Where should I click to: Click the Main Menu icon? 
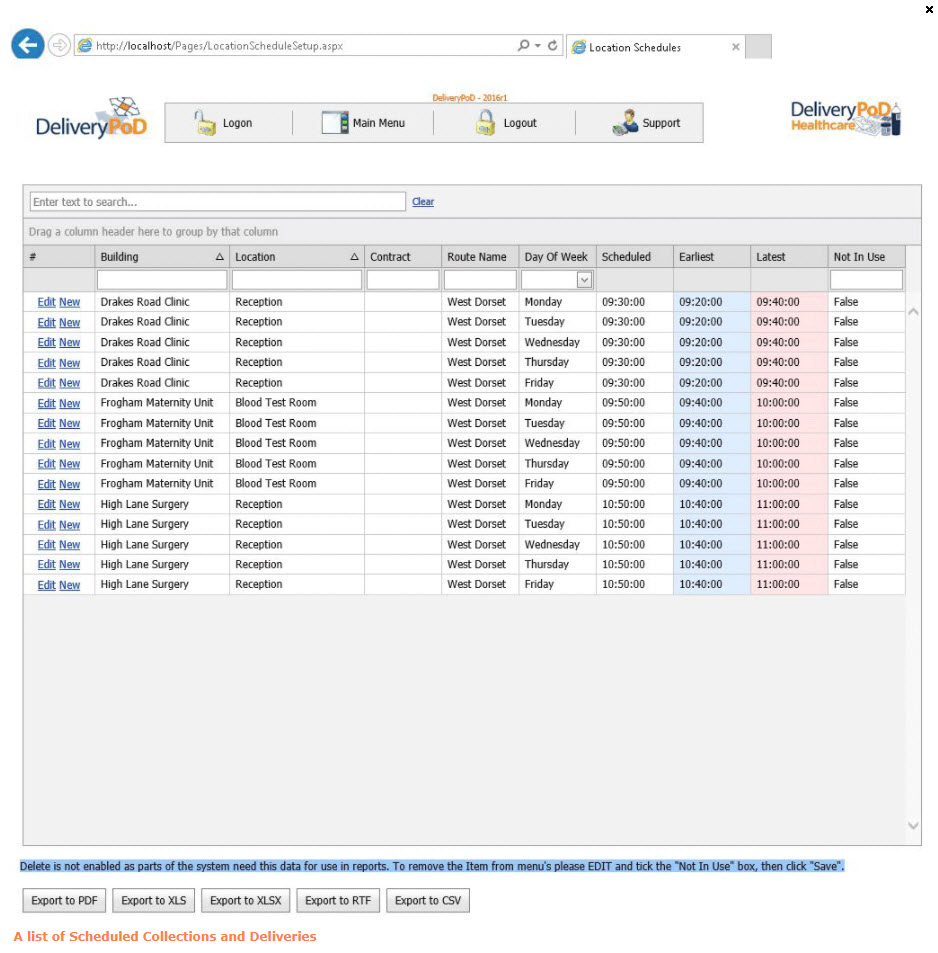tap(334, 123)
